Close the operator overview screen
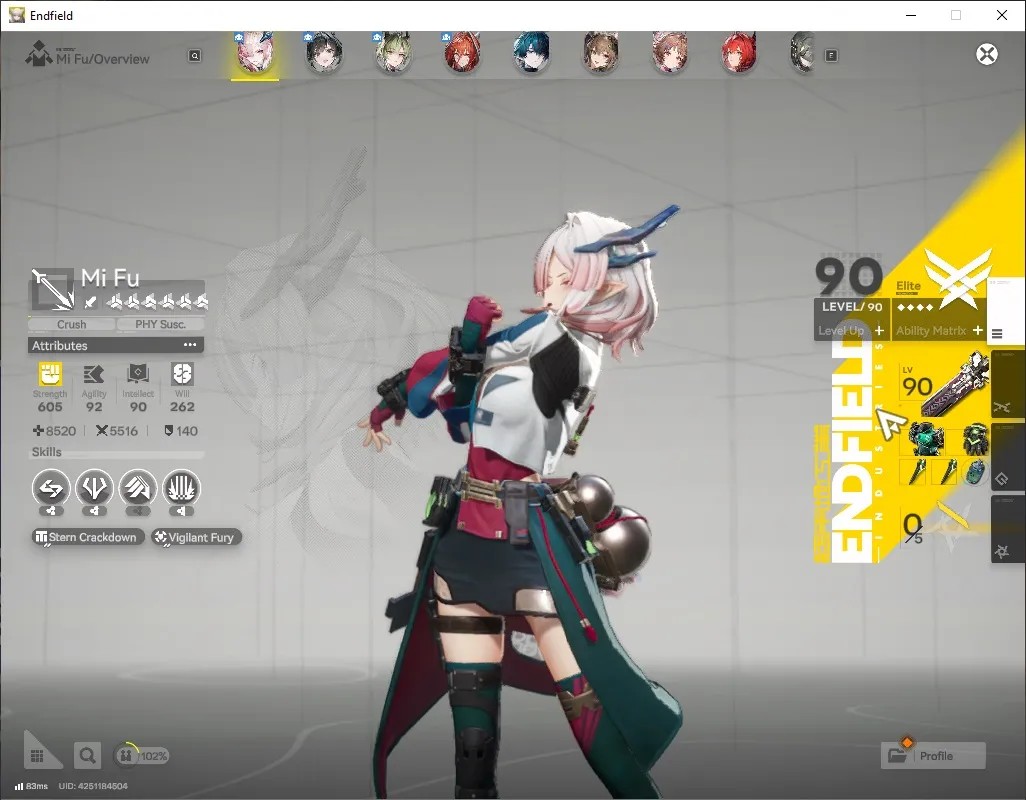This screenshot has width=1026, height=800. [987, 54]
